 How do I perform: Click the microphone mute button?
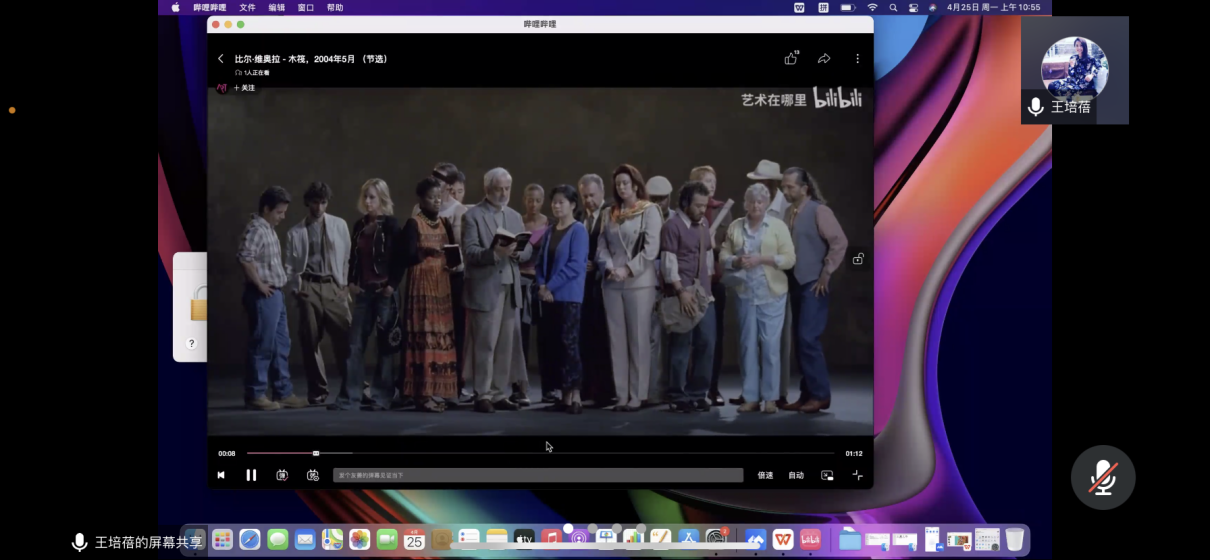[x=1103, y=477]
